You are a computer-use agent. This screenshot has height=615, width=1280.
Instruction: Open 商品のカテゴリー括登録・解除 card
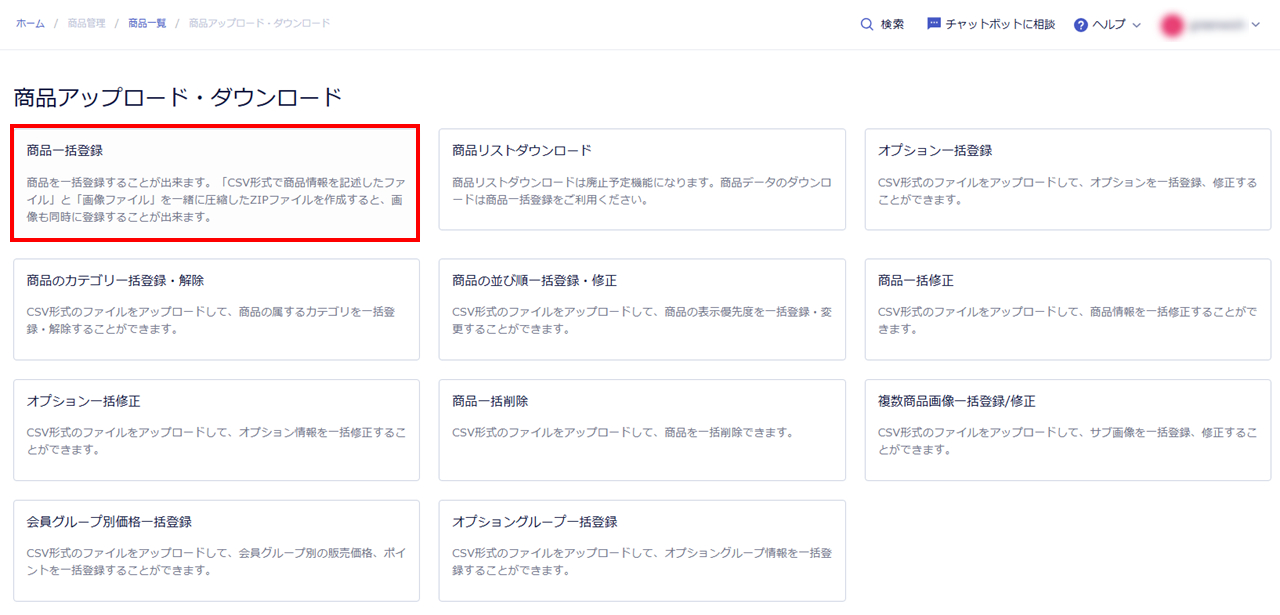[x=216, y=309]
